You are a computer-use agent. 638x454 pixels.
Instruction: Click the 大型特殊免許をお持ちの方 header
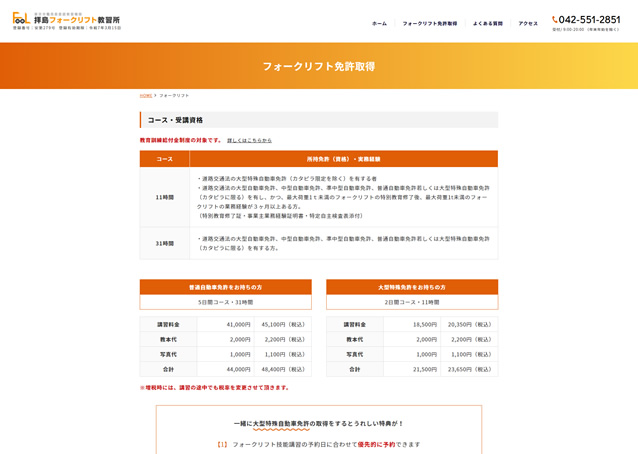412,287
